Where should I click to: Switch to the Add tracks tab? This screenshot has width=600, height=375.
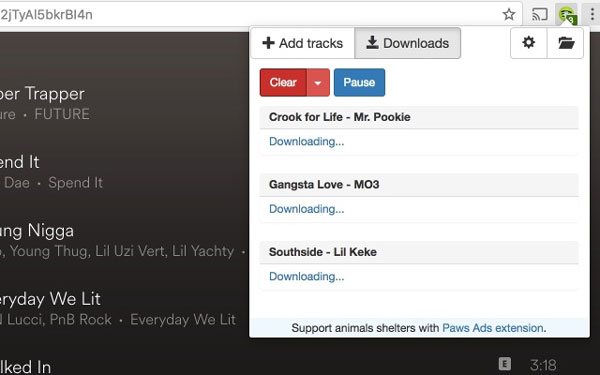pos(303,43)
